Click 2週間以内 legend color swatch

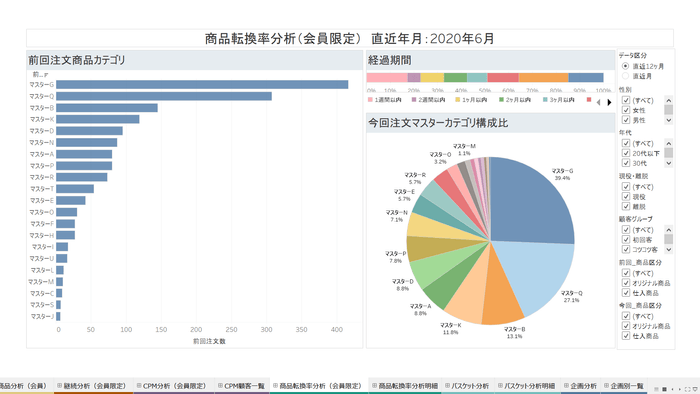point(414,100)
